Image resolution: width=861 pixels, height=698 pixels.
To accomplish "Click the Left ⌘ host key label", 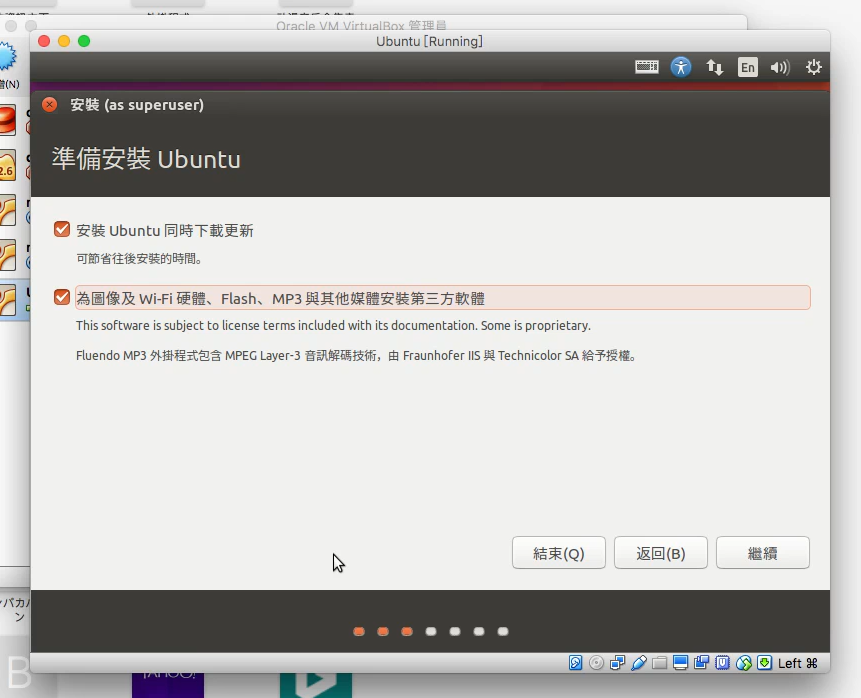I will tap(798, 663).
